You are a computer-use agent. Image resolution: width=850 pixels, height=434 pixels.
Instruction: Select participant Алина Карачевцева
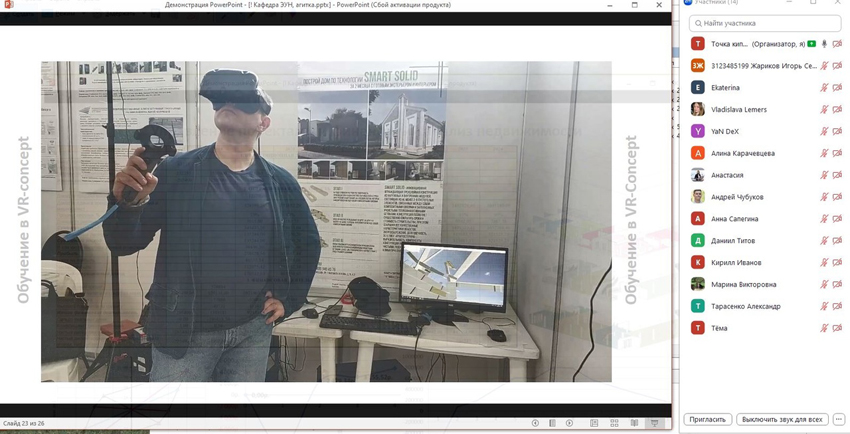[x=765, y=153]
